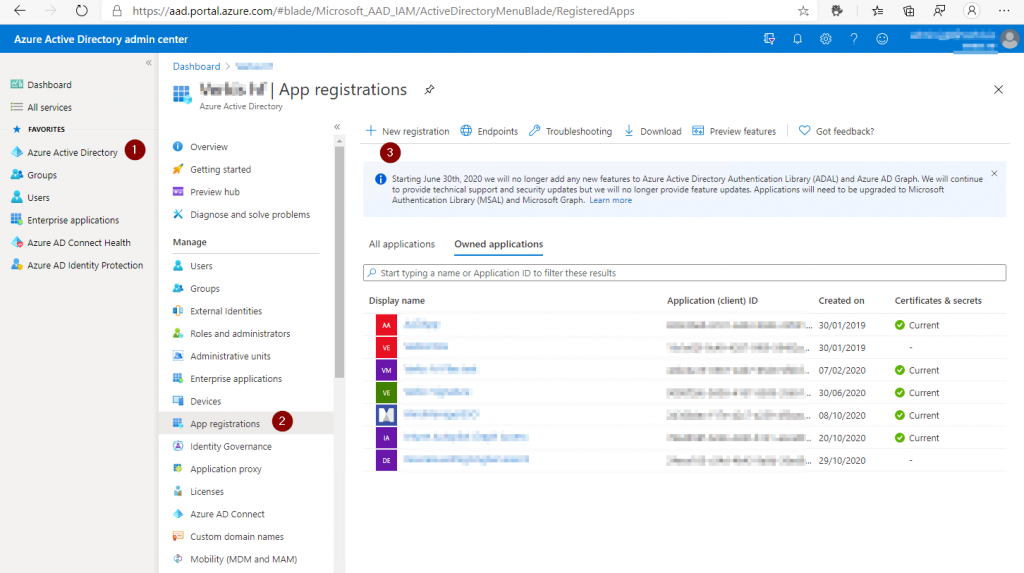
Task: Focus the application filter search box
Action: (684, 272)
